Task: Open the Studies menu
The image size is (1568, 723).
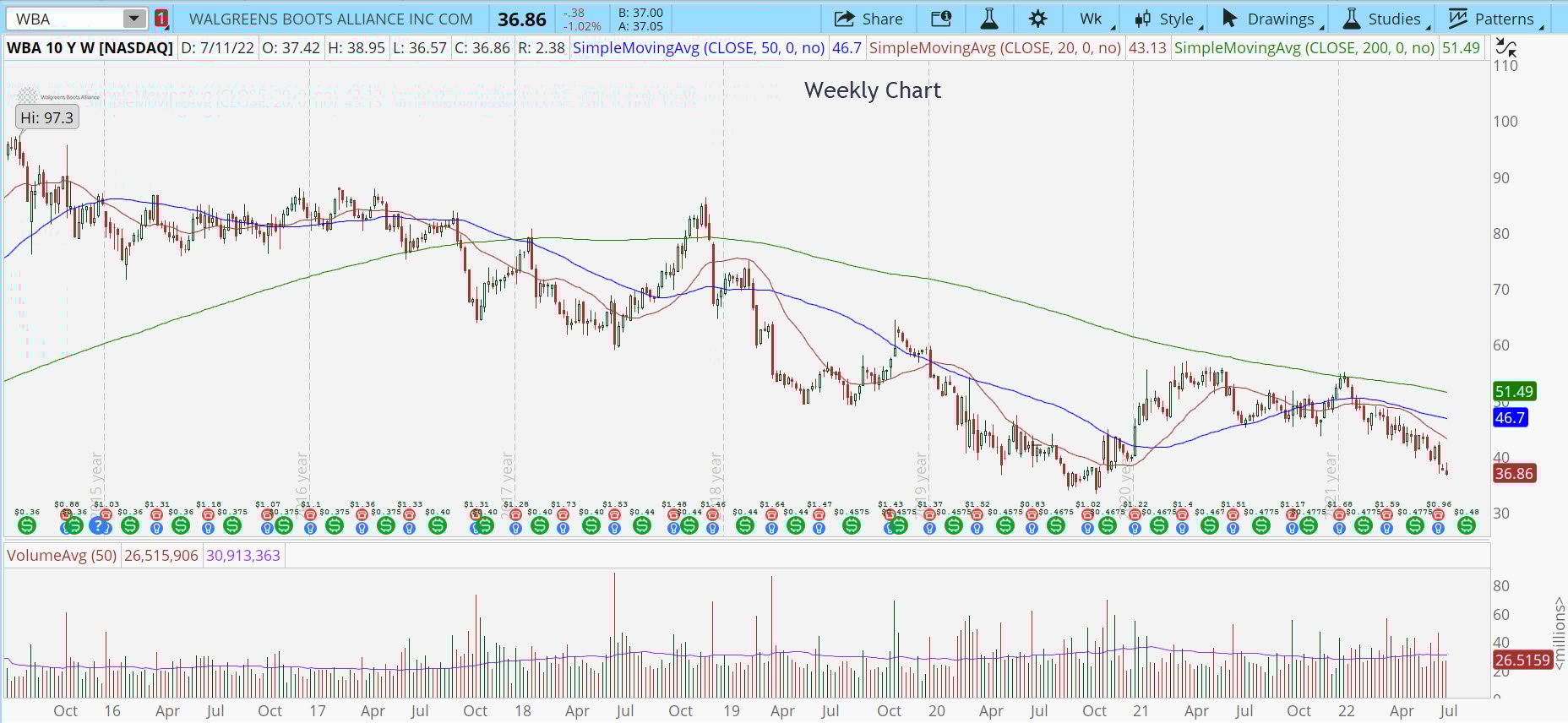Action: coord(1385,19)
